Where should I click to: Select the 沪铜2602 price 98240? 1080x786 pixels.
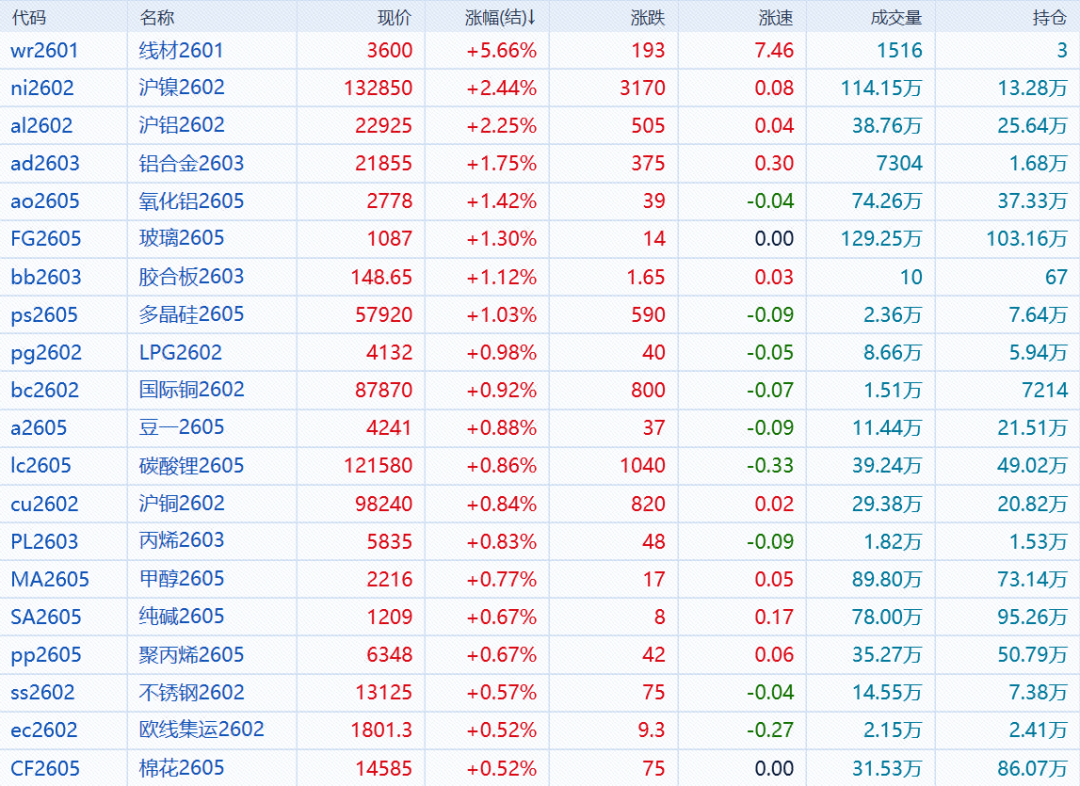pyautogui.click(x=384, y=504)
